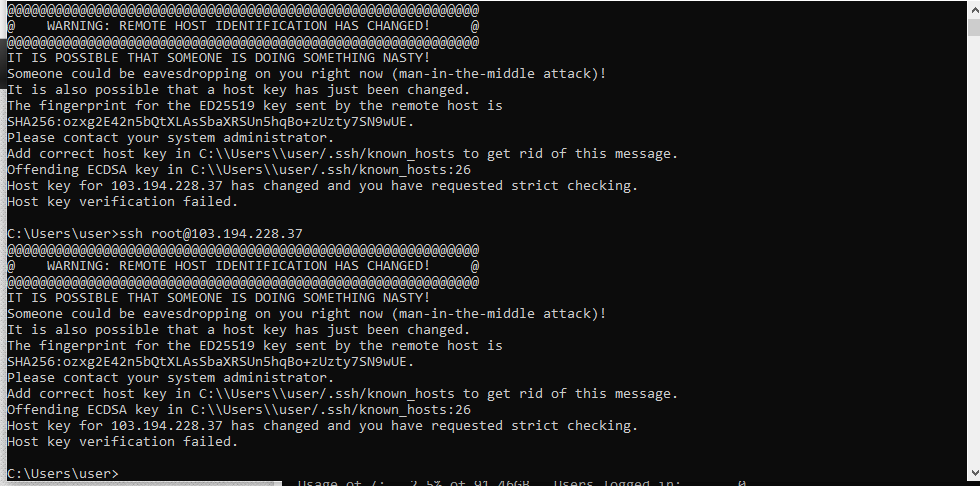Click the second SHA256 fingerprint line
980x486 pixels.
[x=211, y=362]
